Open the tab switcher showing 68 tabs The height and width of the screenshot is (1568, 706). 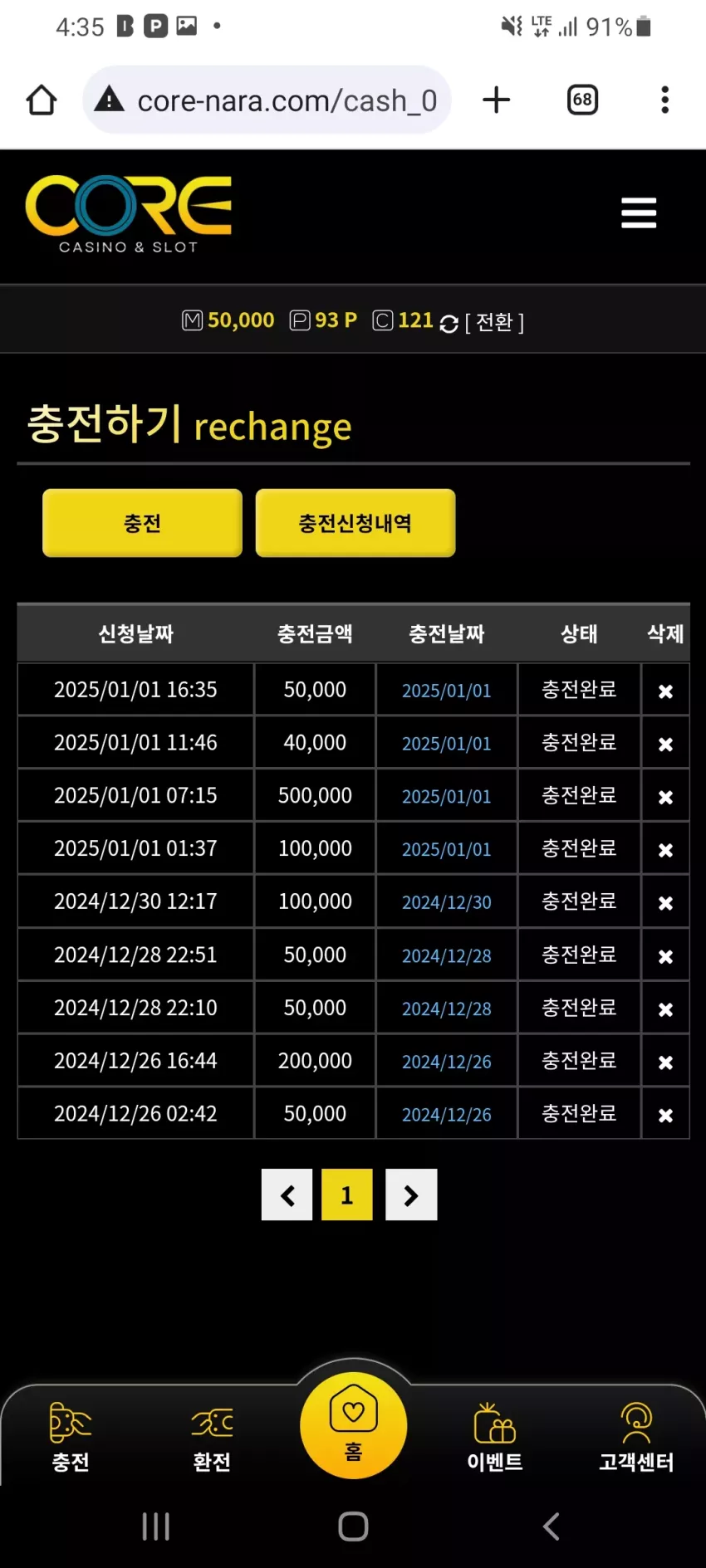(582, 100)
